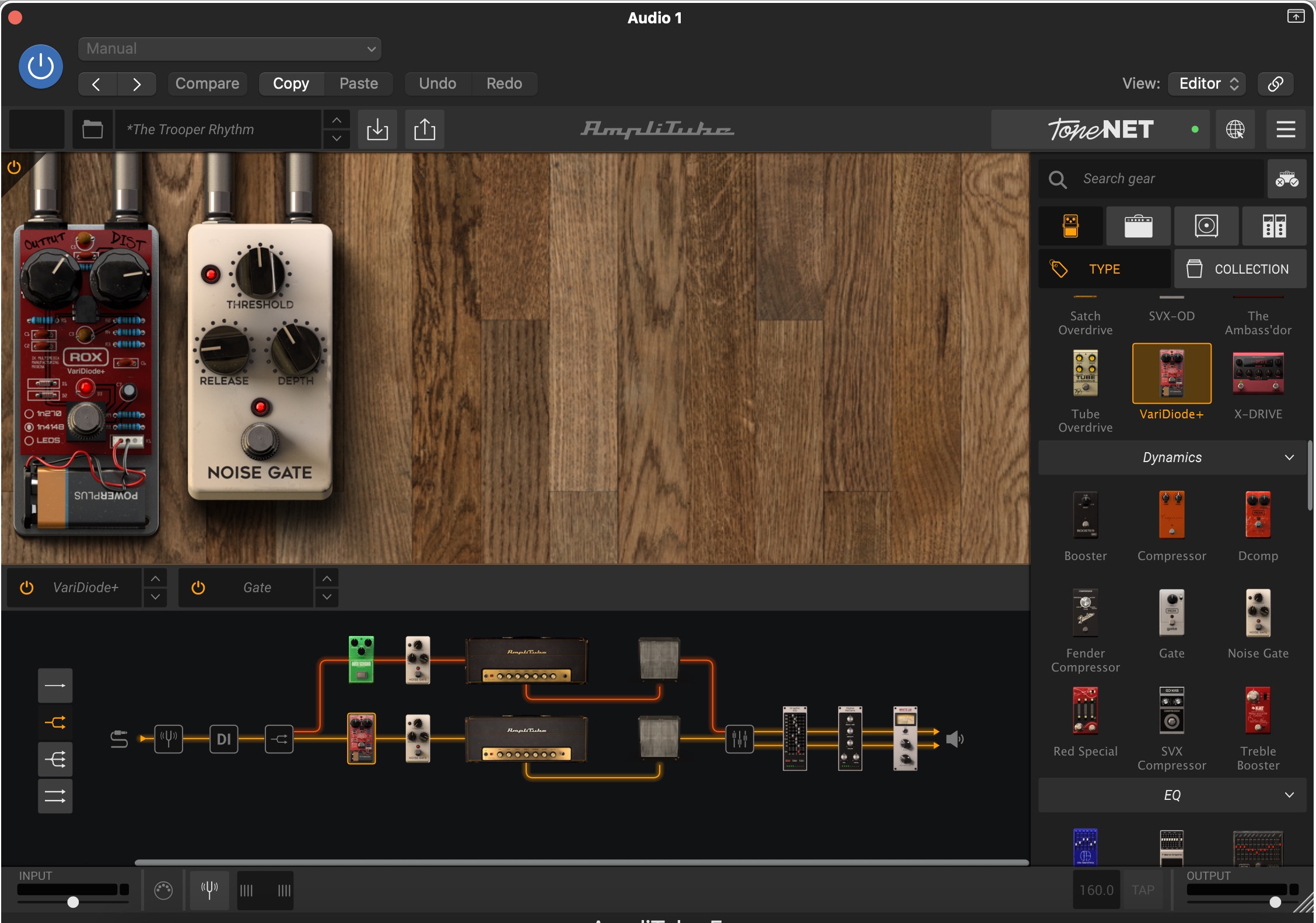
Task: Select the Red Special pedal
Action: click(1085, 711)
